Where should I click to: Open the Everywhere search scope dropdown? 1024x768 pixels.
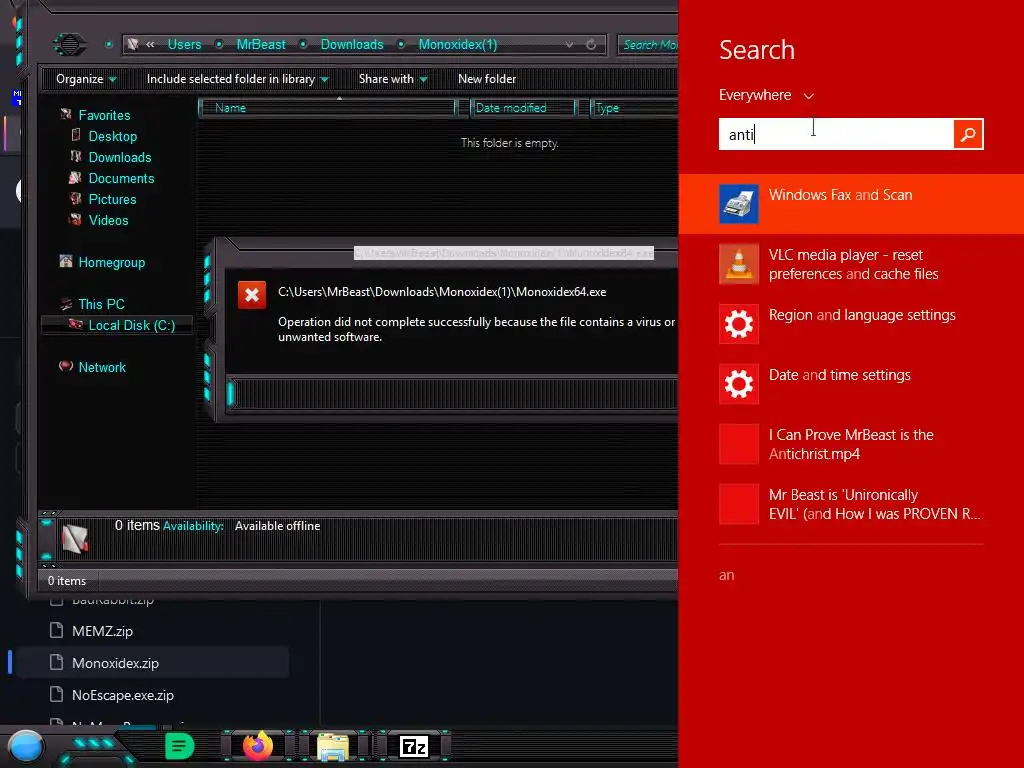pos(766,95)
